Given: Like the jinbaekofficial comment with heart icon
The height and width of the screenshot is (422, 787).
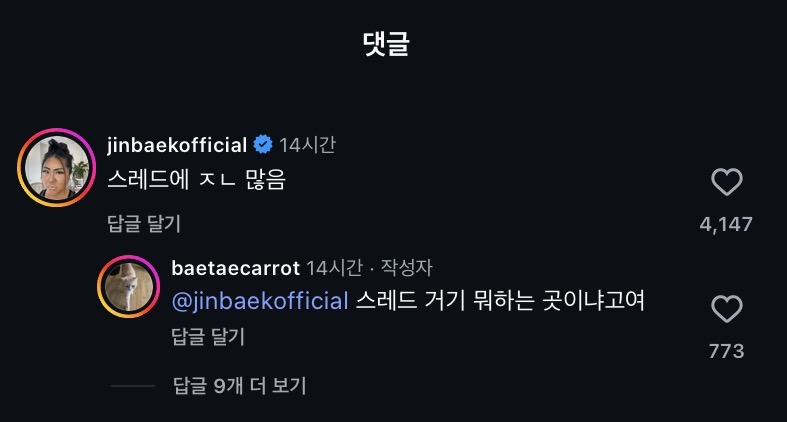Looking at the screenshot, I should (x=726, y=182).
